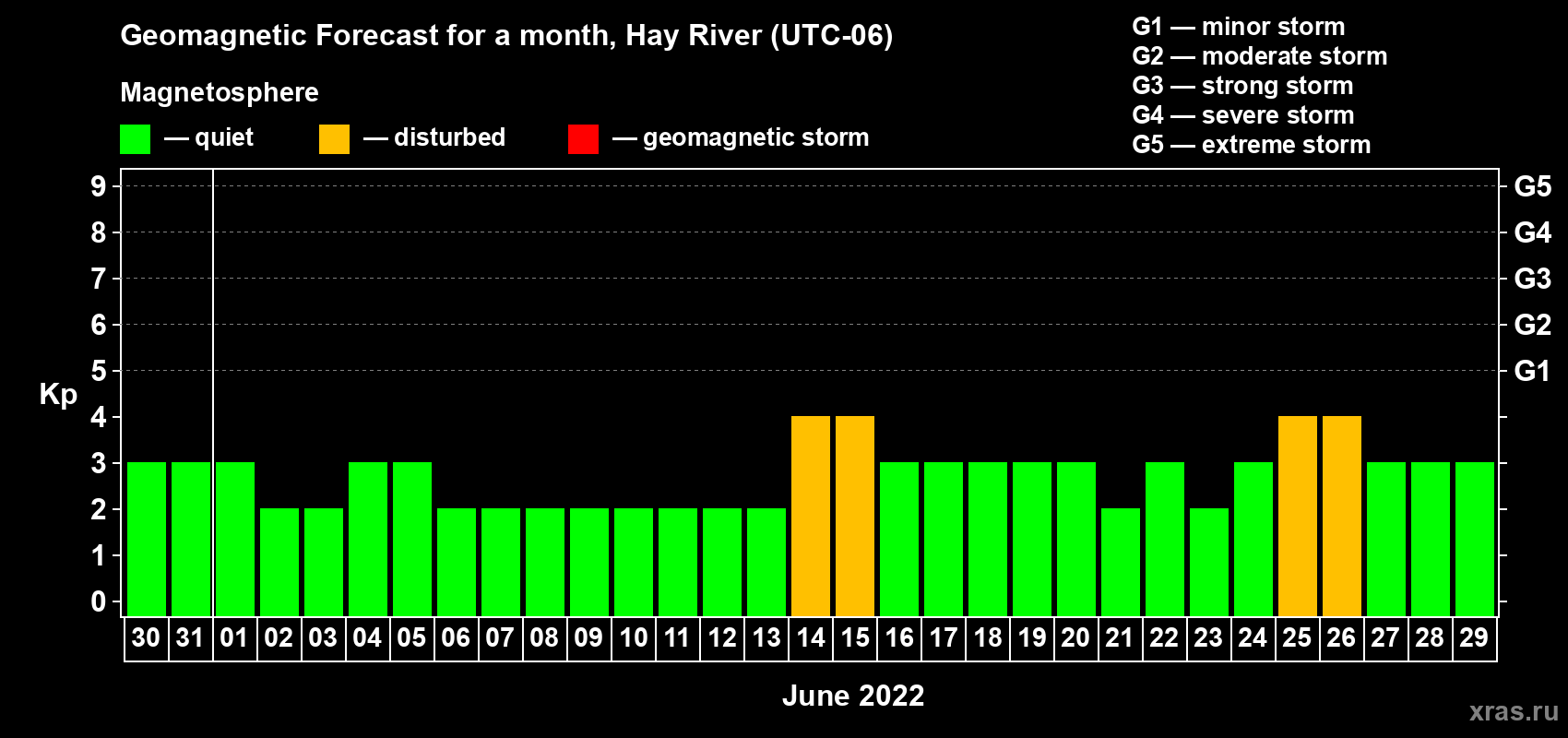Click the green bar for day 01
This screenshot has height=738, width=1568.
coord(235,539)
